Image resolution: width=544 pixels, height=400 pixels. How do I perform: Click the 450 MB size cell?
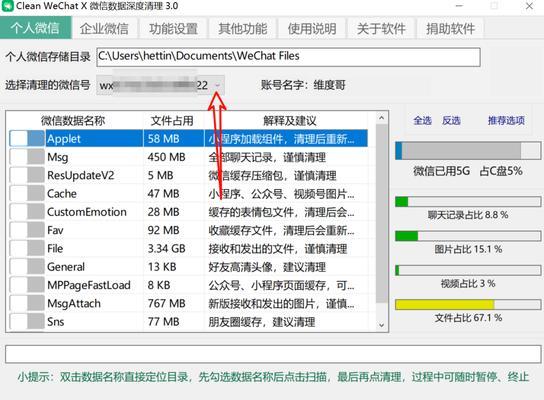click(x=167, y=157)
